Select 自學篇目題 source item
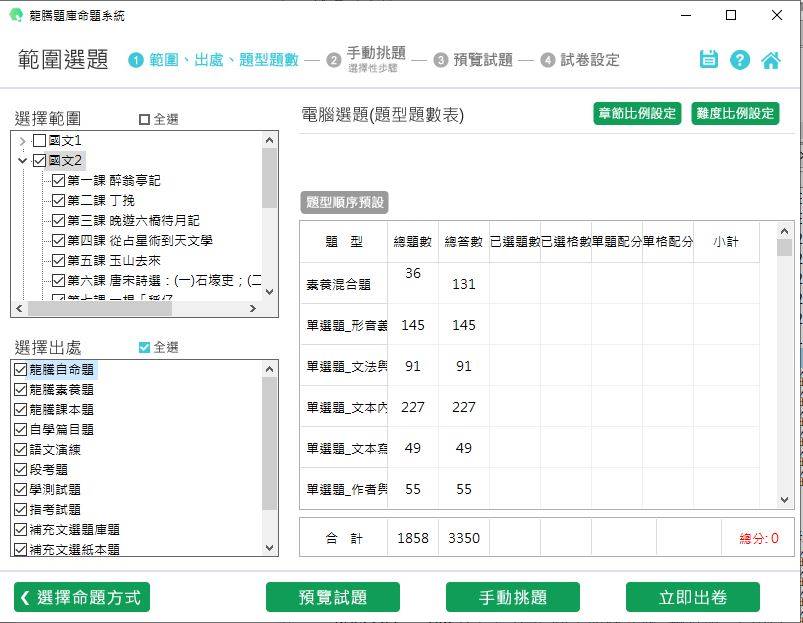This screenshot has width=803, height=623. coord(61,429)
